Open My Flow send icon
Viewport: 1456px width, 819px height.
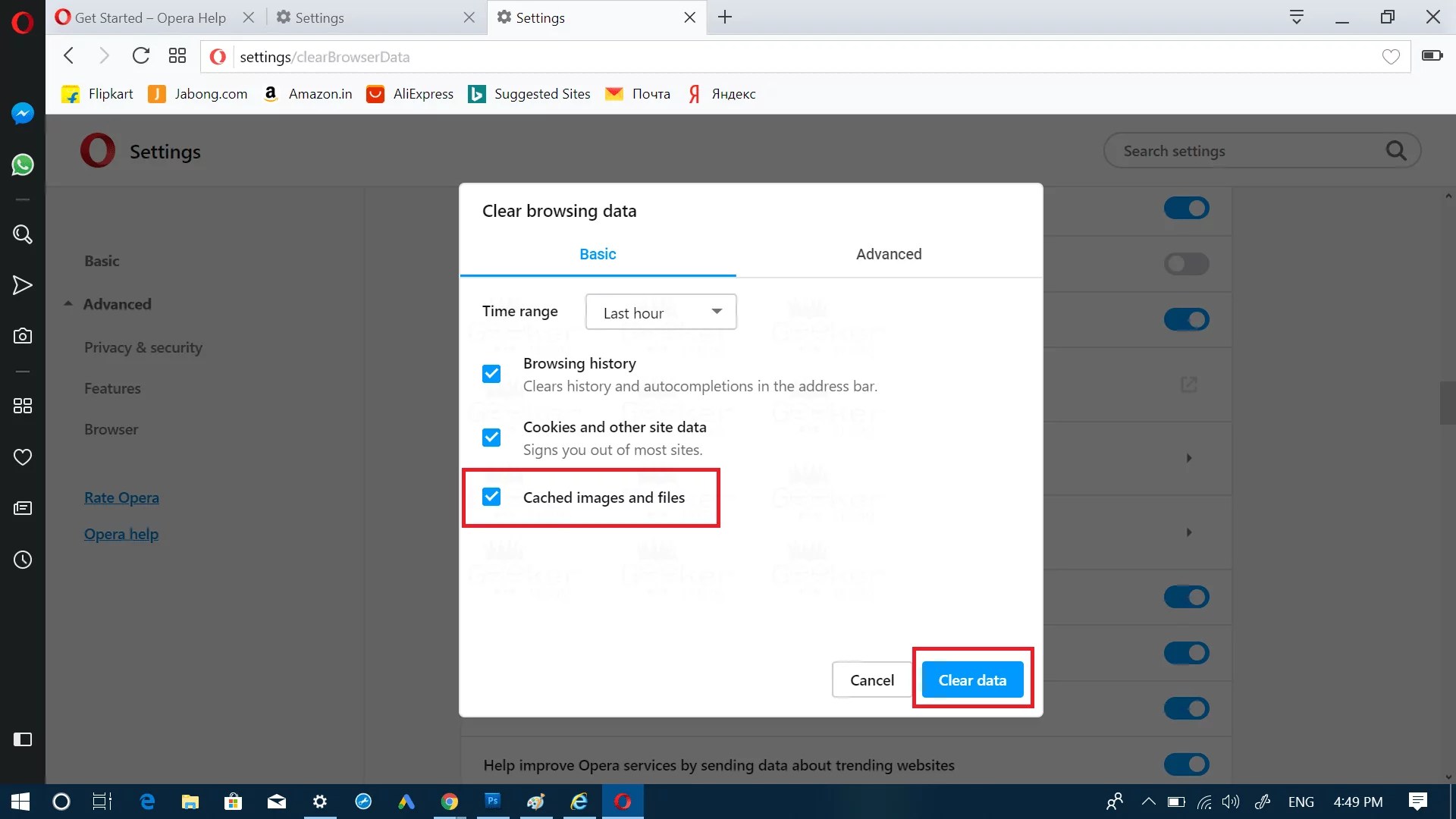tap(23, 285)
